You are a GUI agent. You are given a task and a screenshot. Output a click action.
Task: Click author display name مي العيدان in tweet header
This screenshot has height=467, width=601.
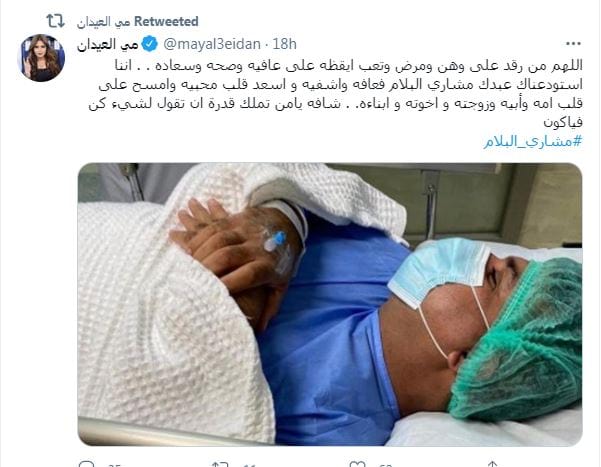point(108,44)
